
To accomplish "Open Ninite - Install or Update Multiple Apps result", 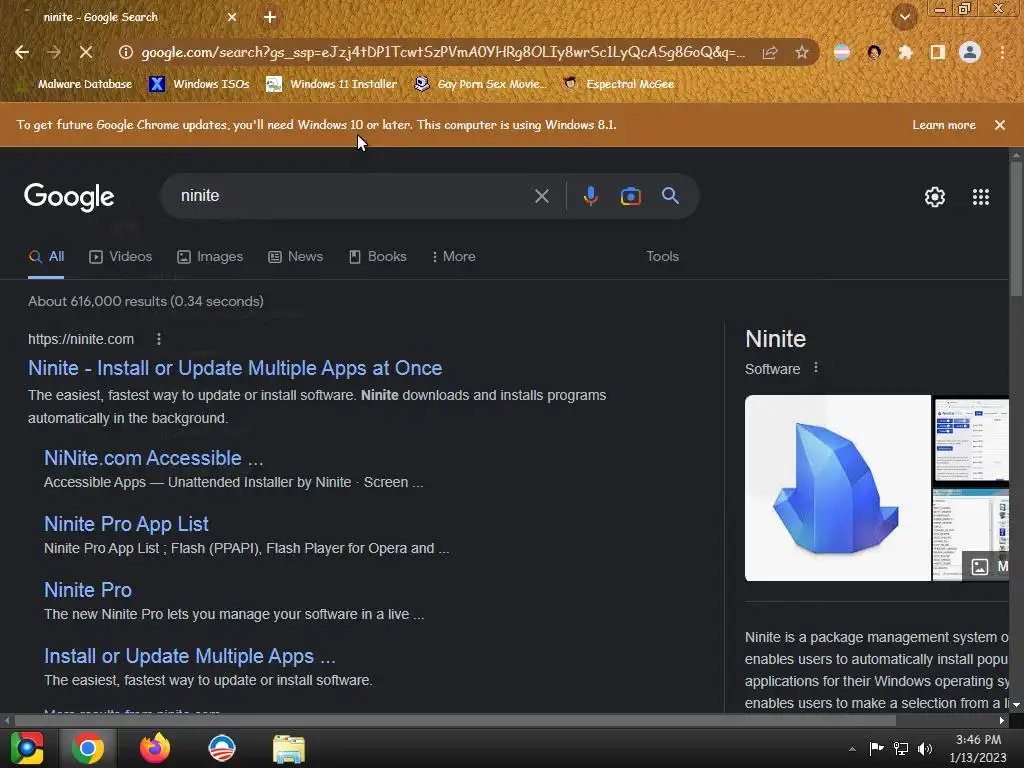I will (x=235, y=368).
